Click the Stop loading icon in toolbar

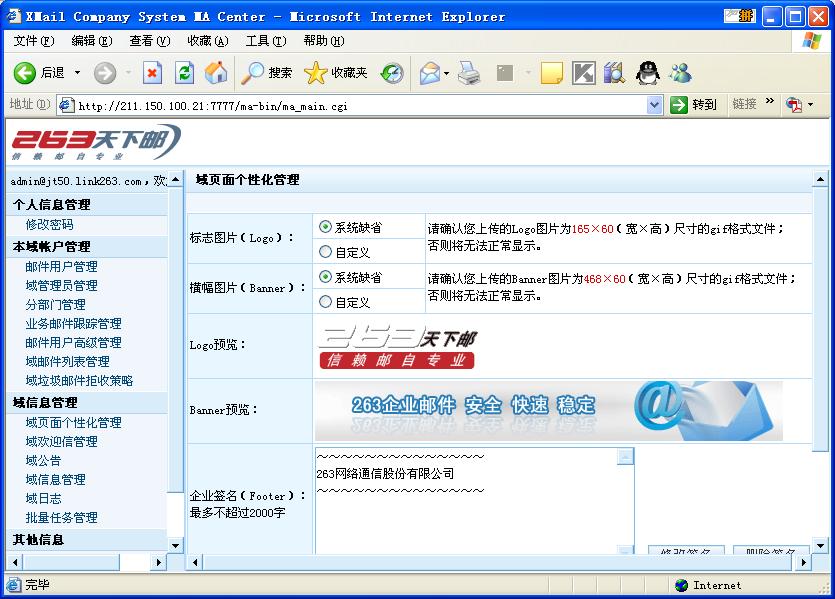pos(152,73)
